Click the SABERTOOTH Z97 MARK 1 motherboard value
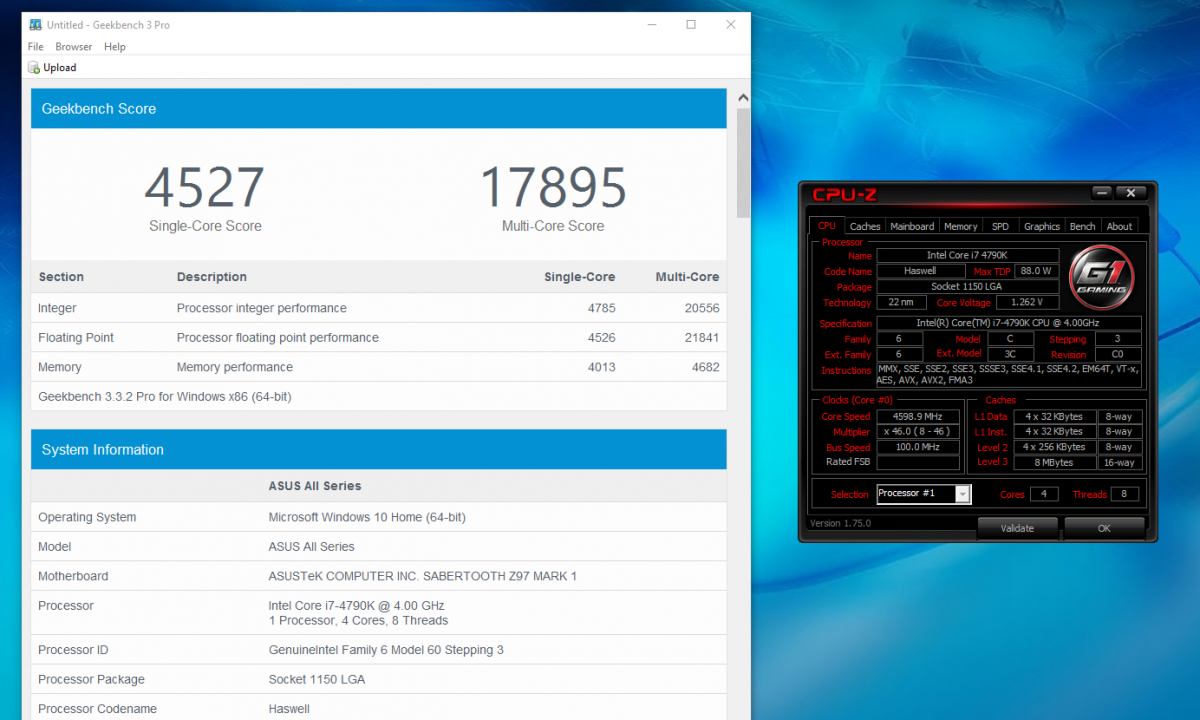The height and width of the screenshot is (720, 1200). click(x=423, y=576)
